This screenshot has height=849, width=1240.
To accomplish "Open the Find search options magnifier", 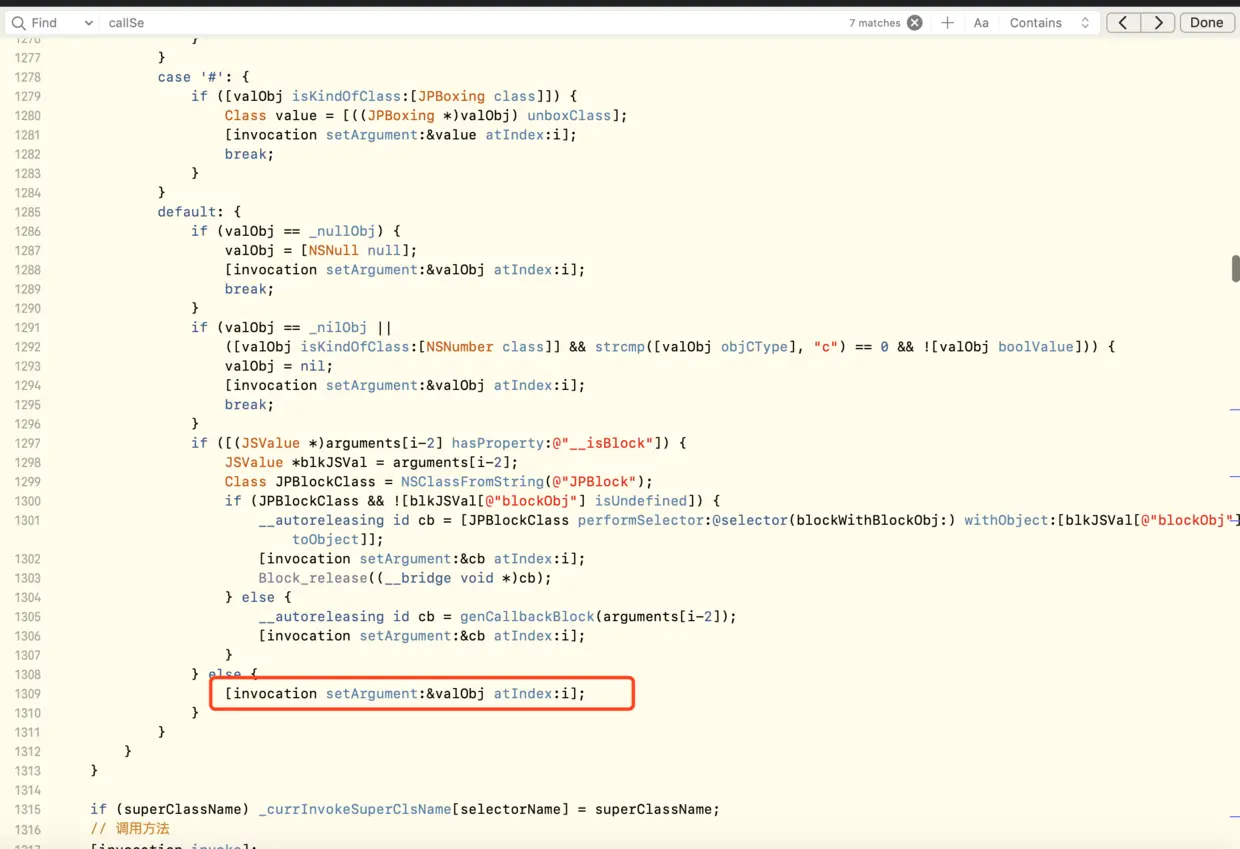I will [18, 23].
